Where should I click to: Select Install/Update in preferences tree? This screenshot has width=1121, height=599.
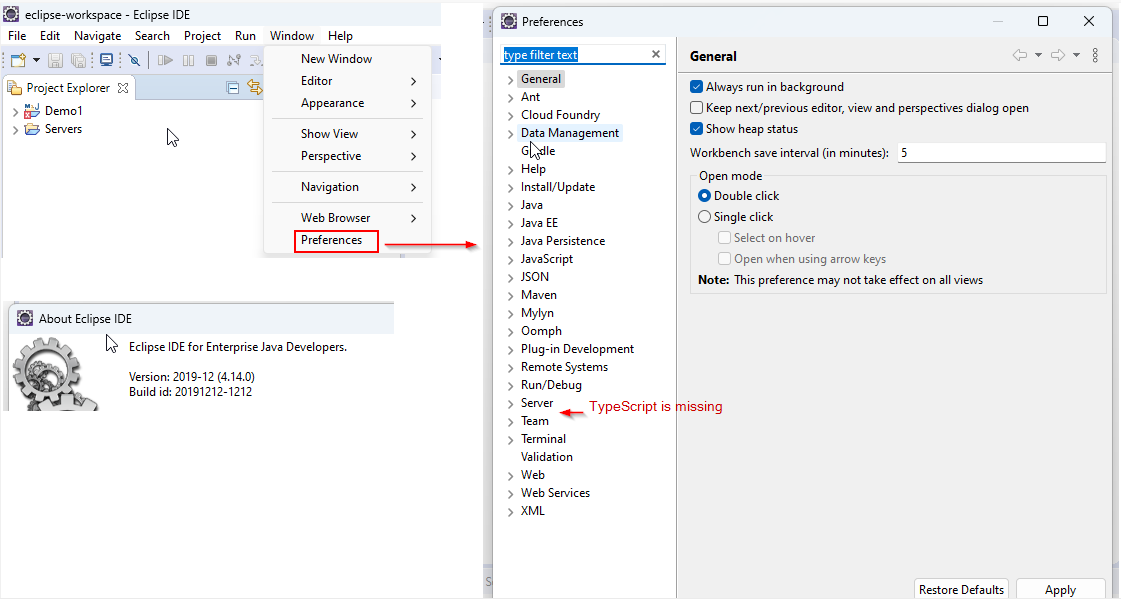point(558,187)
